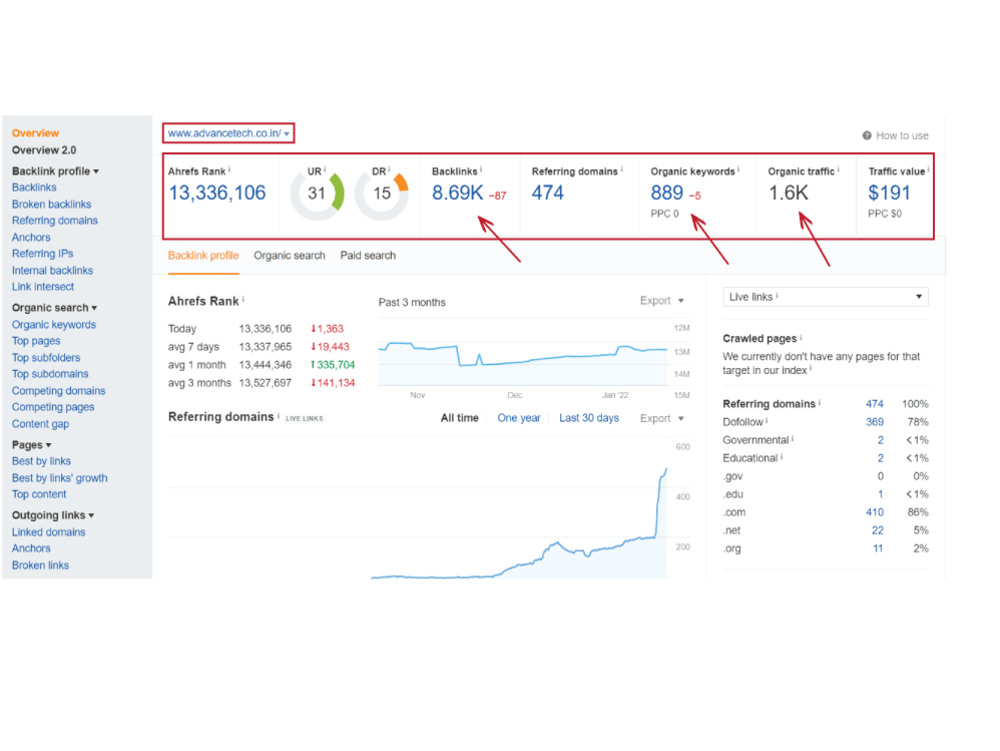Open Content gap tool
The height and width of the screenshot is (751, 1000).
coord(40,424)
